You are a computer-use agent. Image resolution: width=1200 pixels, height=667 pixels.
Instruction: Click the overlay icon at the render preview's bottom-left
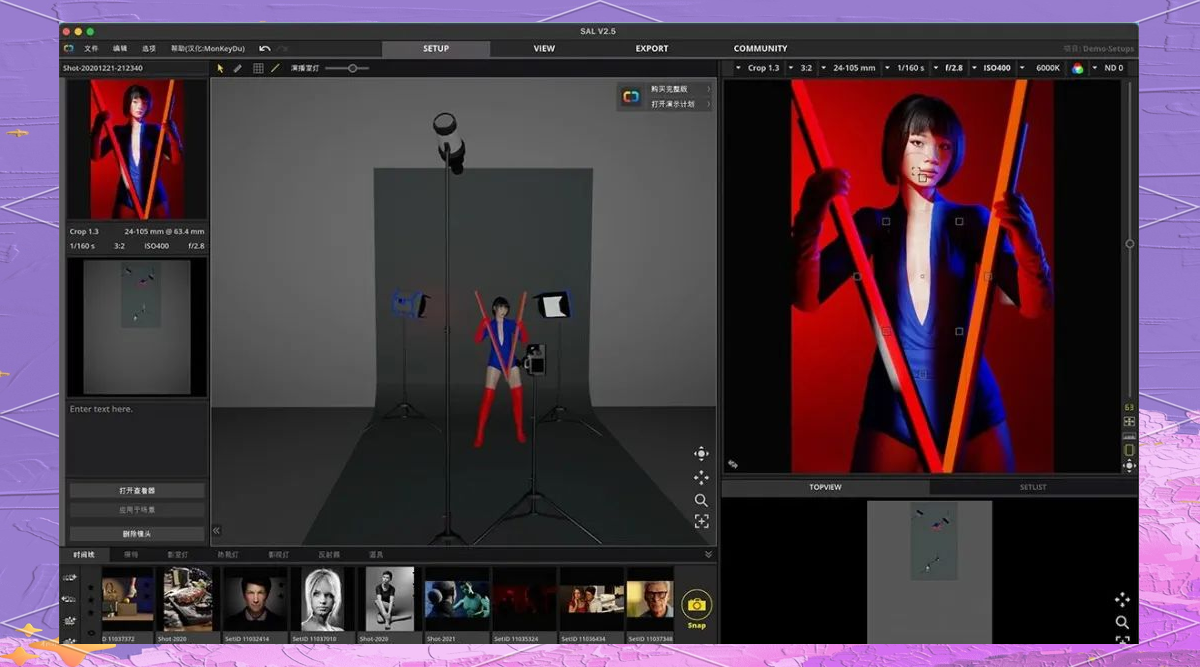[733, 464]
